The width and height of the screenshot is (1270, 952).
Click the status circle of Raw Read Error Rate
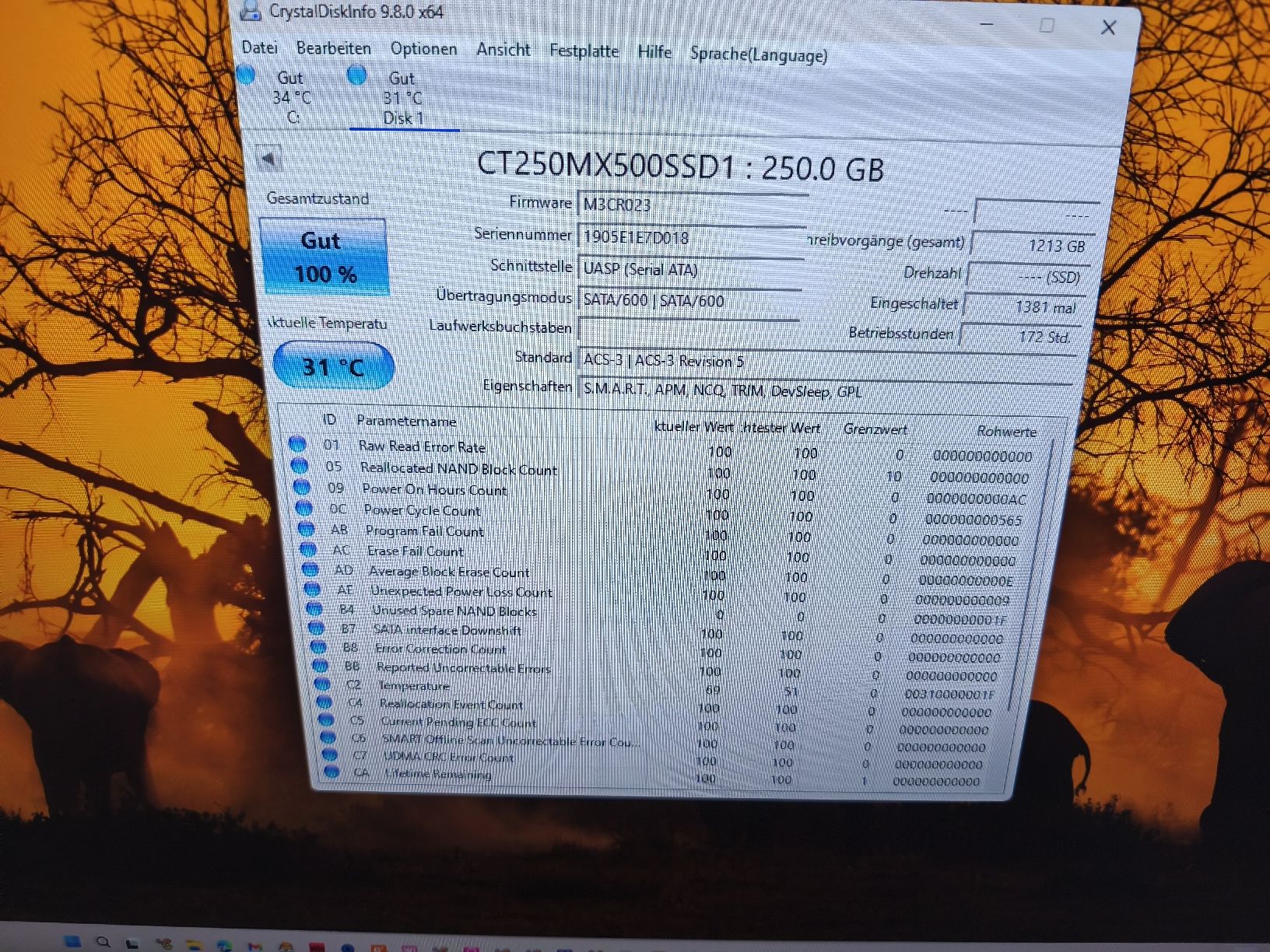click(x=297, y=444)
